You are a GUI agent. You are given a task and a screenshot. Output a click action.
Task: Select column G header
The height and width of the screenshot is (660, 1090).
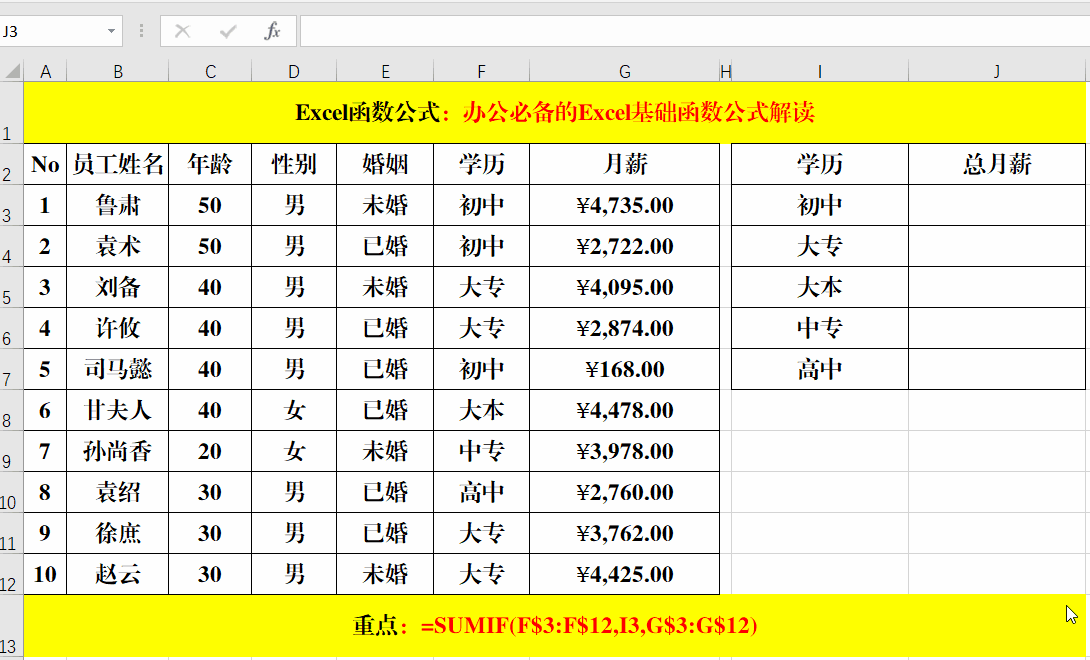tap(624, 72)
